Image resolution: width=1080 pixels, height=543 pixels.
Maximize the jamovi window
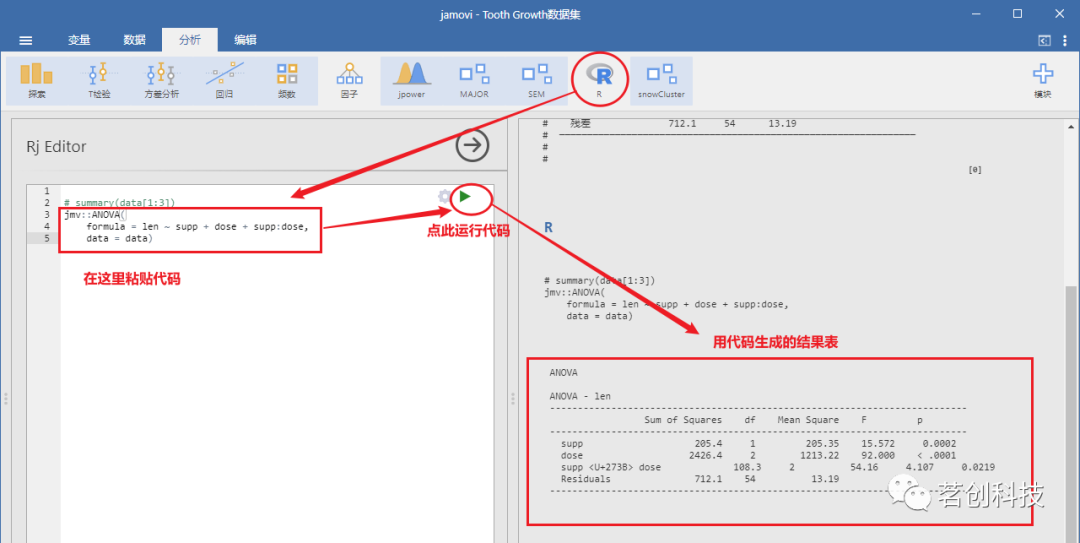point(1017,14)
